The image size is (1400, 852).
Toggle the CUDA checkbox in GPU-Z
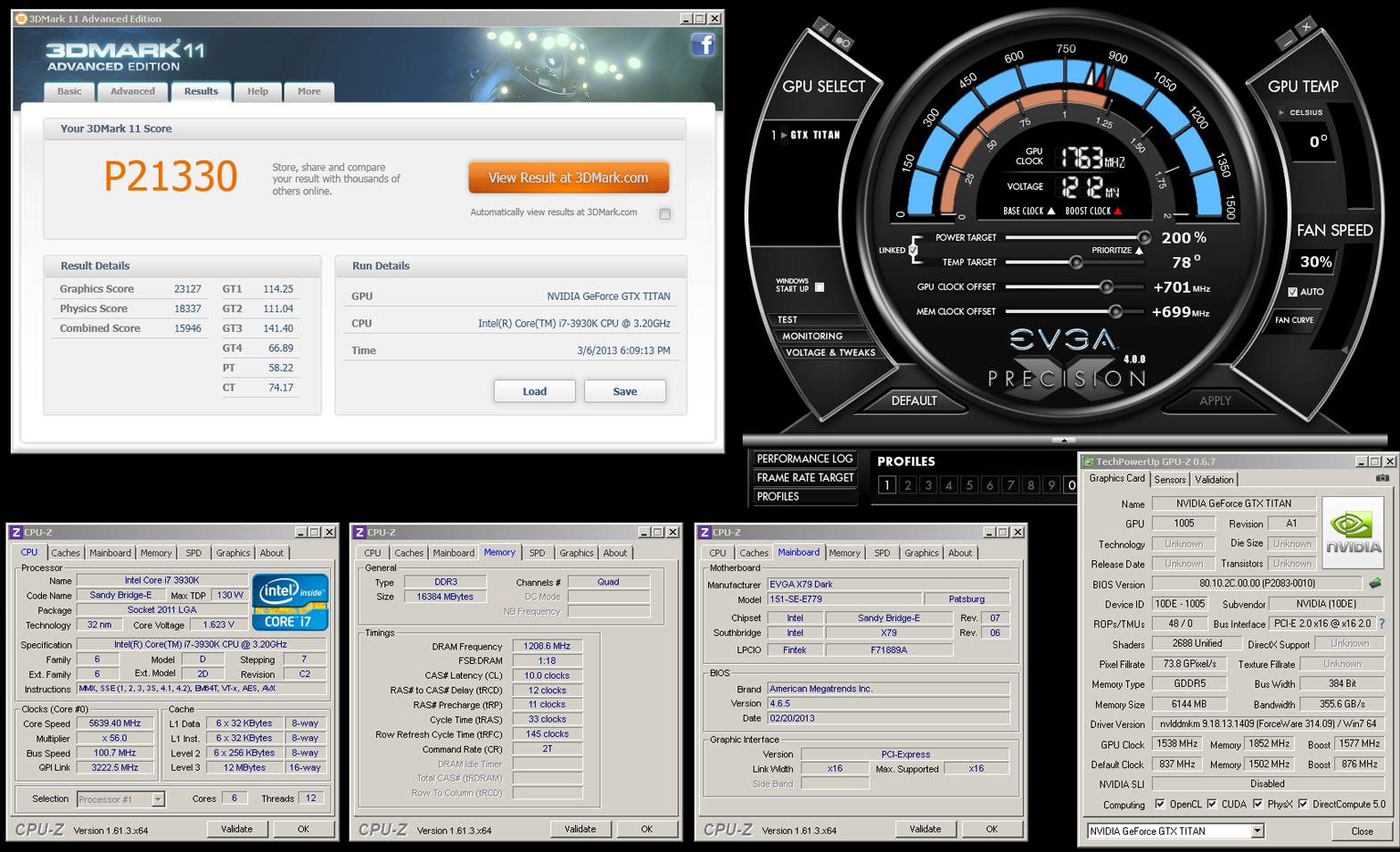tap(1212, 804)
